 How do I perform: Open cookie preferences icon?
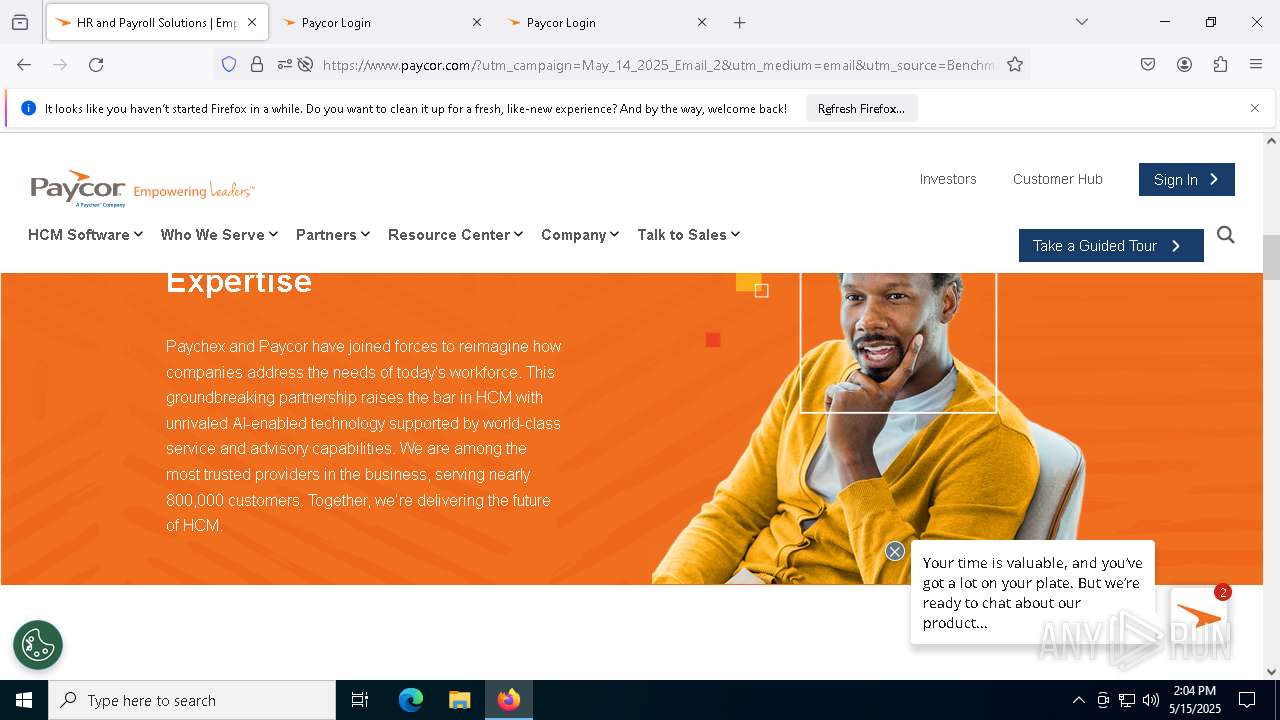[x=38, y=645]
